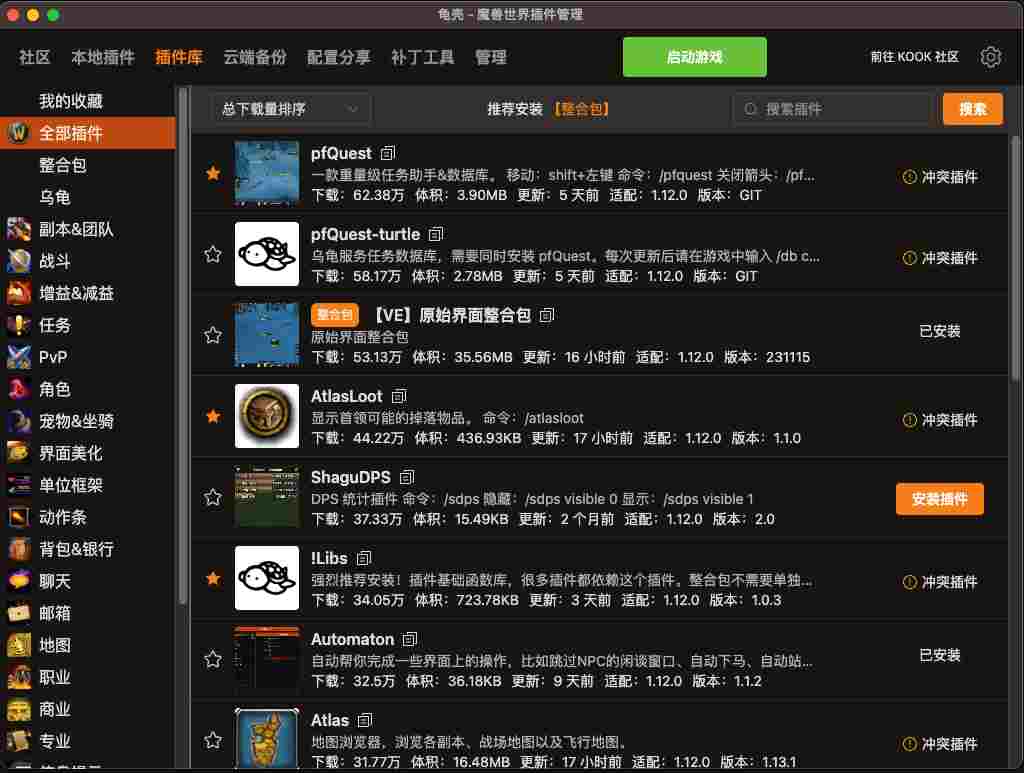Screen dimensions: 1024x773
Task: Click the 冲突插件 warning for pfQuest
Action: (x=940, y=177)
